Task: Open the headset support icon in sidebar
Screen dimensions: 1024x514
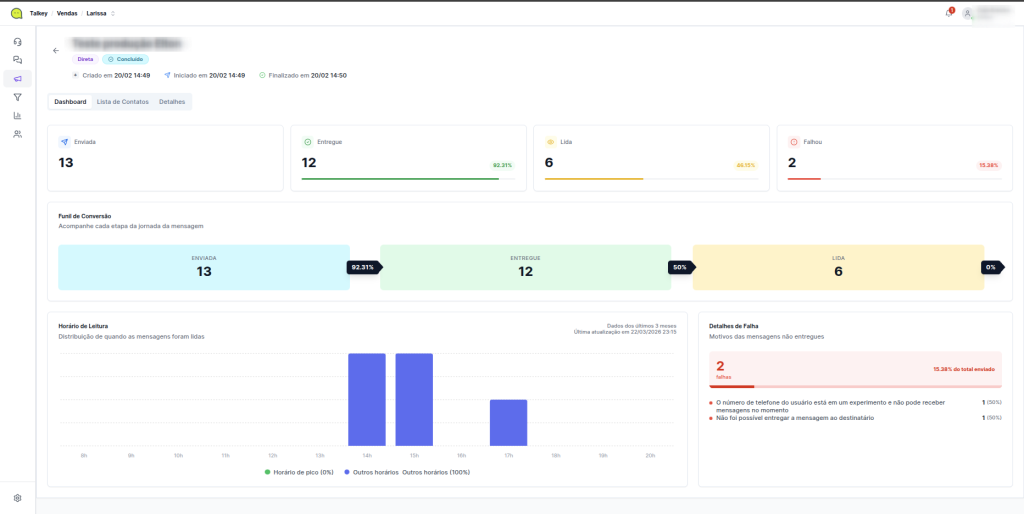Action: point(17,42)
